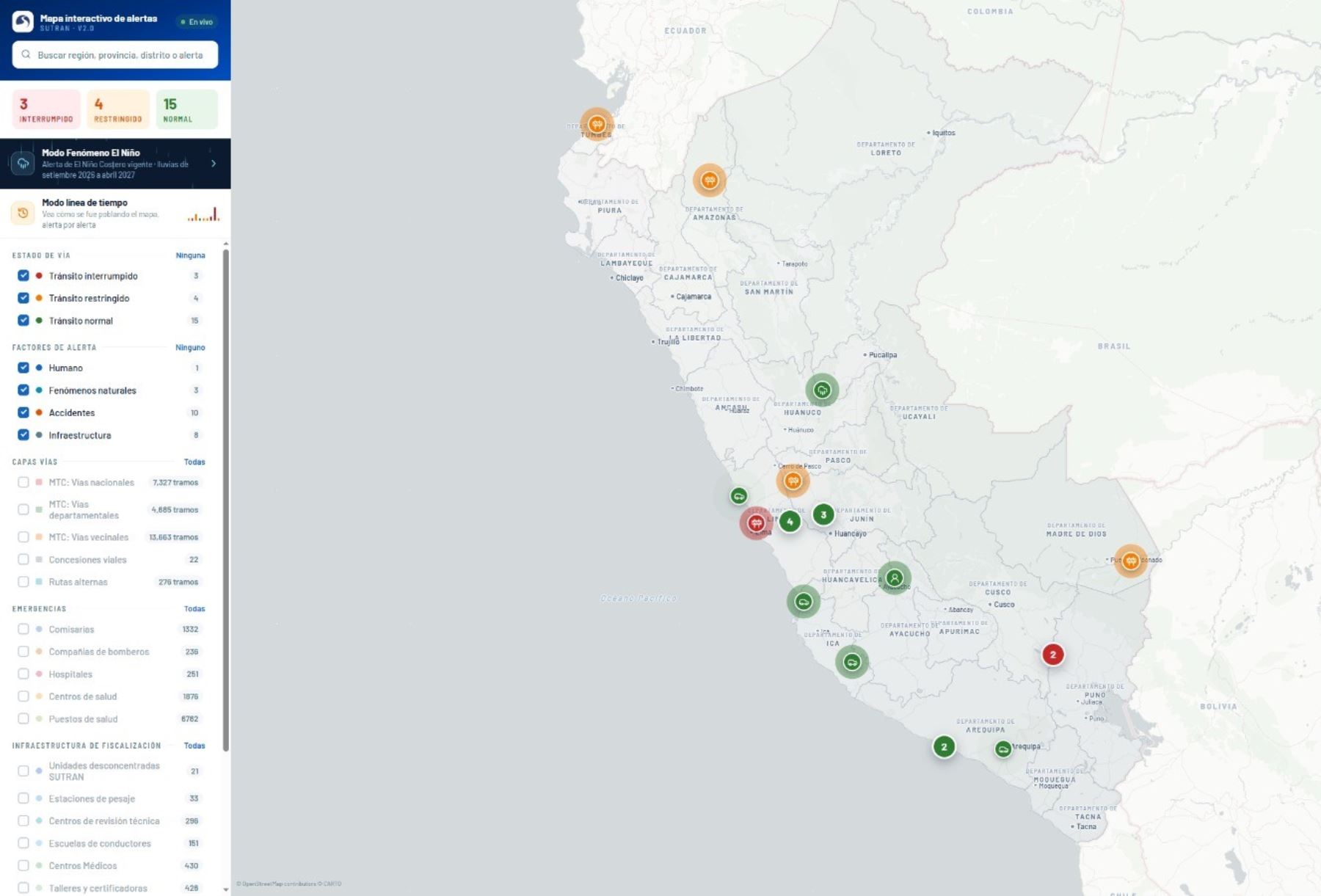1321x896 pixels.
Task: Click the sidebar scroll down arrow
Action: click(226, 889)
